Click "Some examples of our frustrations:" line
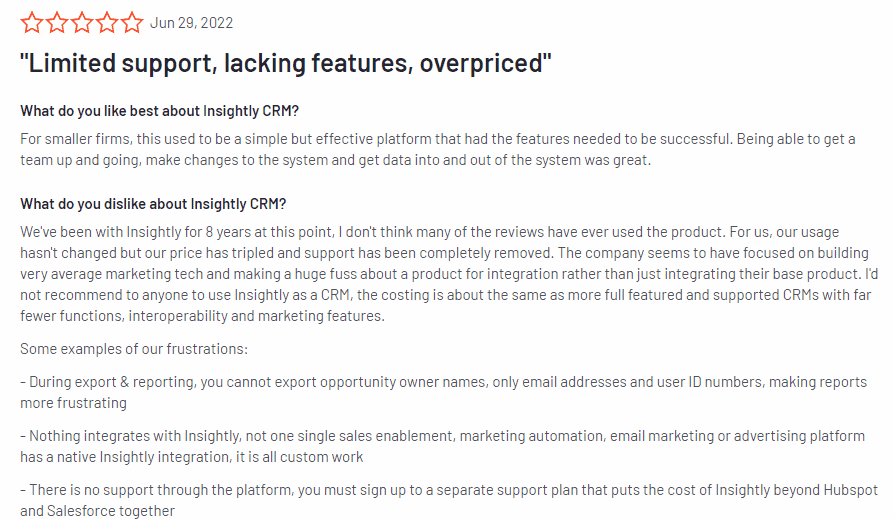Viewport: 895px width, 519px height. [134, 349]
